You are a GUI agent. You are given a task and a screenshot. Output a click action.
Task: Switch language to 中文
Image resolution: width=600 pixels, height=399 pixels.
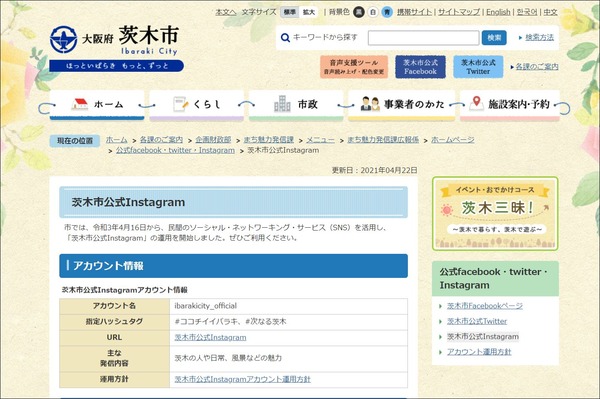pyautogui.click(x=551, y=12)
